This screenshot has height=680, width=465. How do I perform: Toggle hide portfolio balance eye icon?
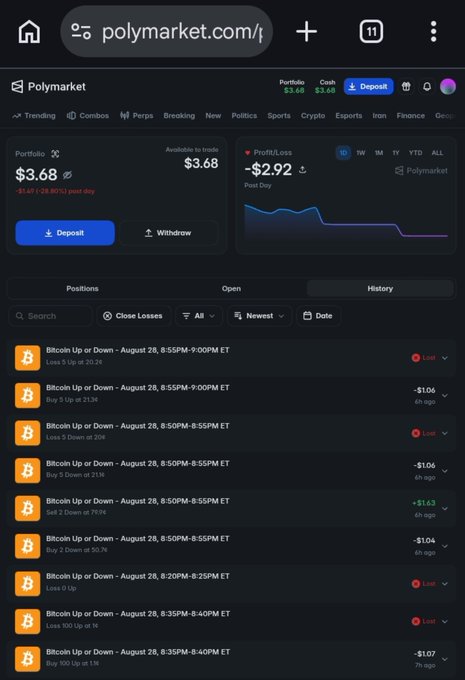(67, 175)
